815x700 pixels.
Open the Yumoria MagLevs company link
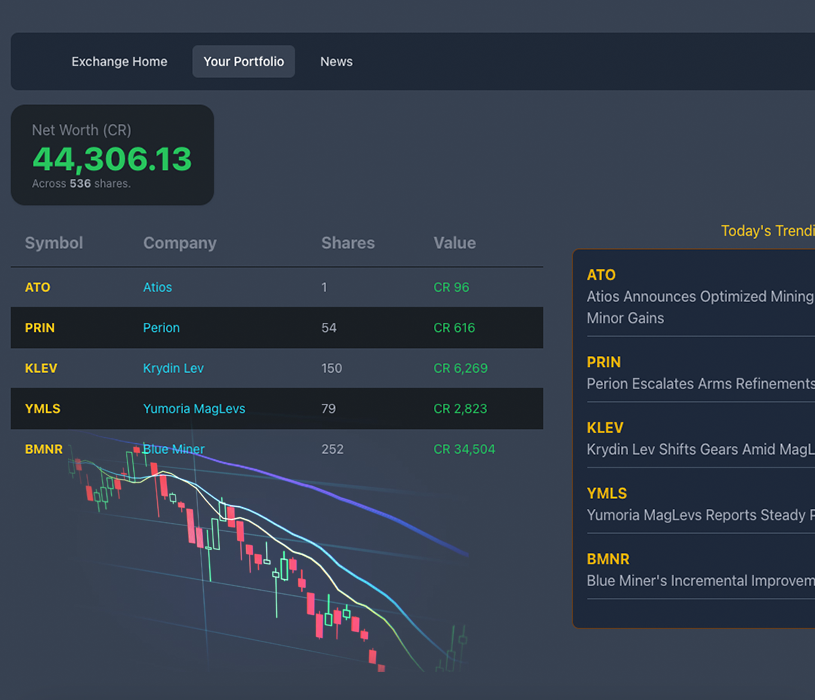193,408
